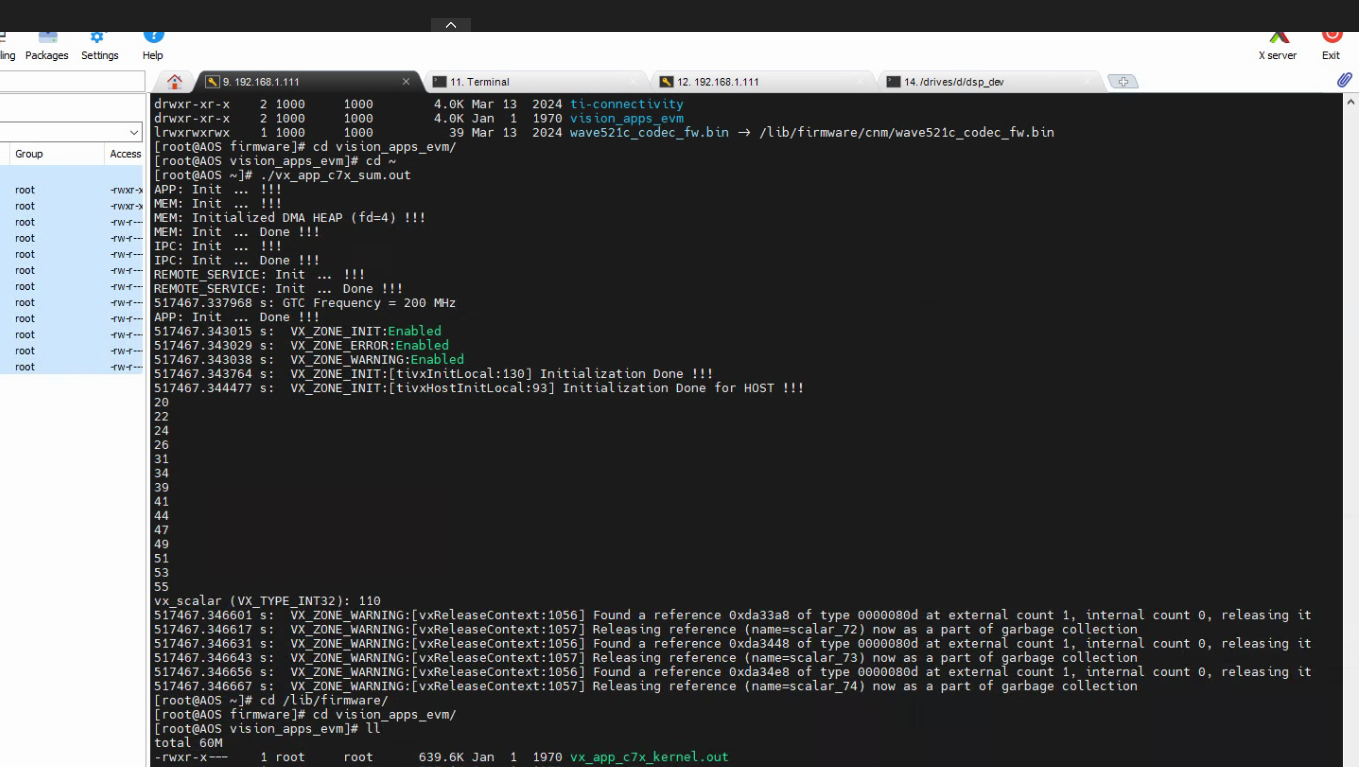Click the sidebar path input field
The height and width of the screenshot is (767, 1359).
point(72,82)
